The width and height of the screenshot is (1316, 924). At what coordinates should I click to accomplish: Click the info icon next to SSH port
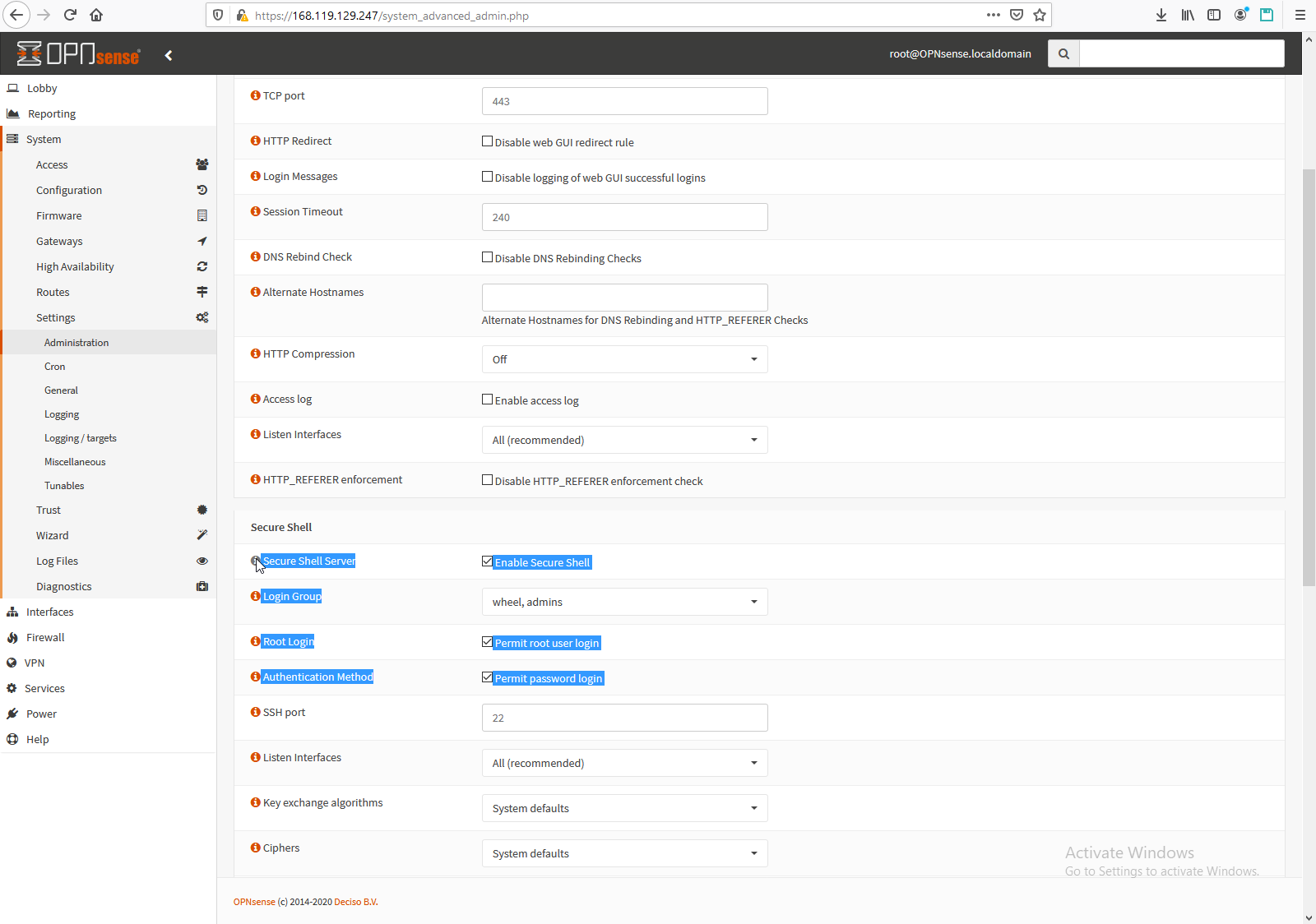click(255, 712)
